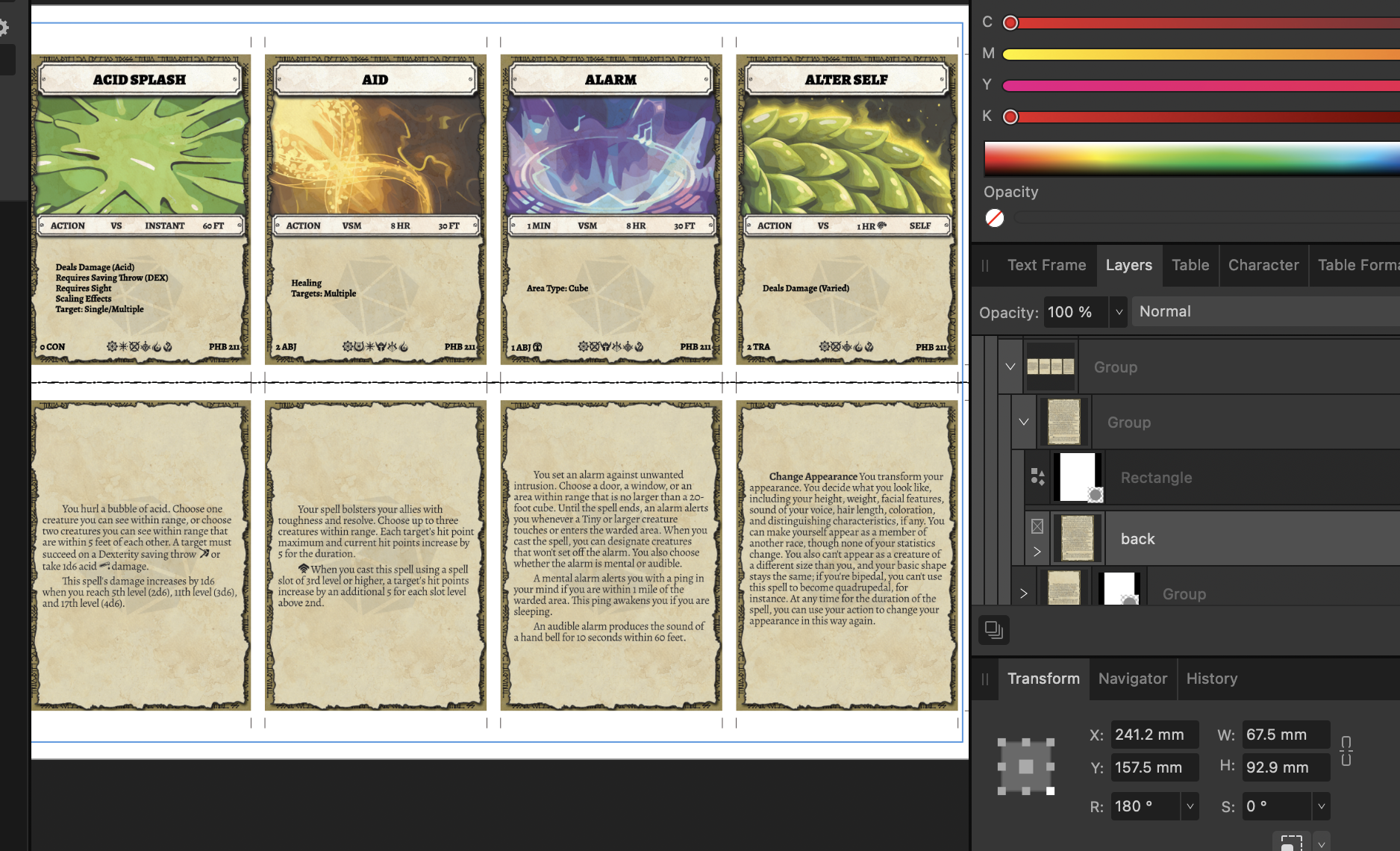
Task: Select the bottom-right transform anchor point
Action: point(1050,791)
